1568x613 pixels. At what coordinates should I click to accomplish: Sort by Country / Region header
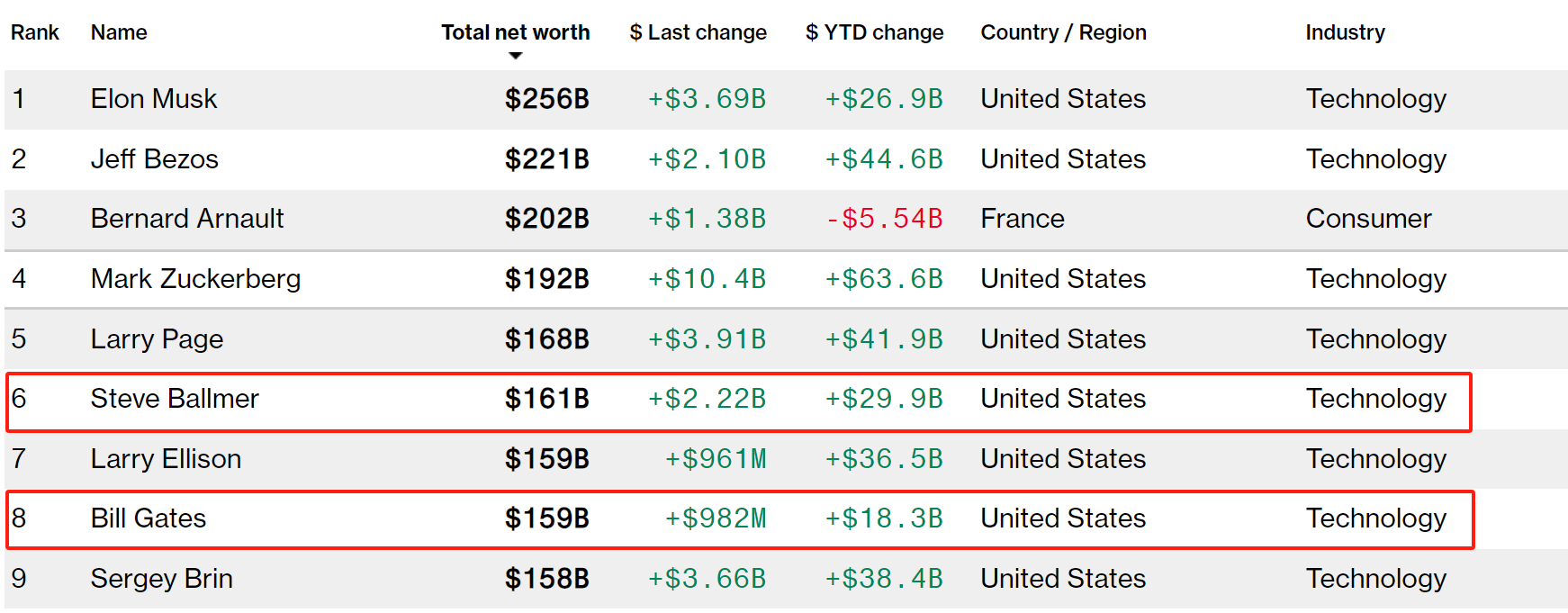pos(1063,32)
